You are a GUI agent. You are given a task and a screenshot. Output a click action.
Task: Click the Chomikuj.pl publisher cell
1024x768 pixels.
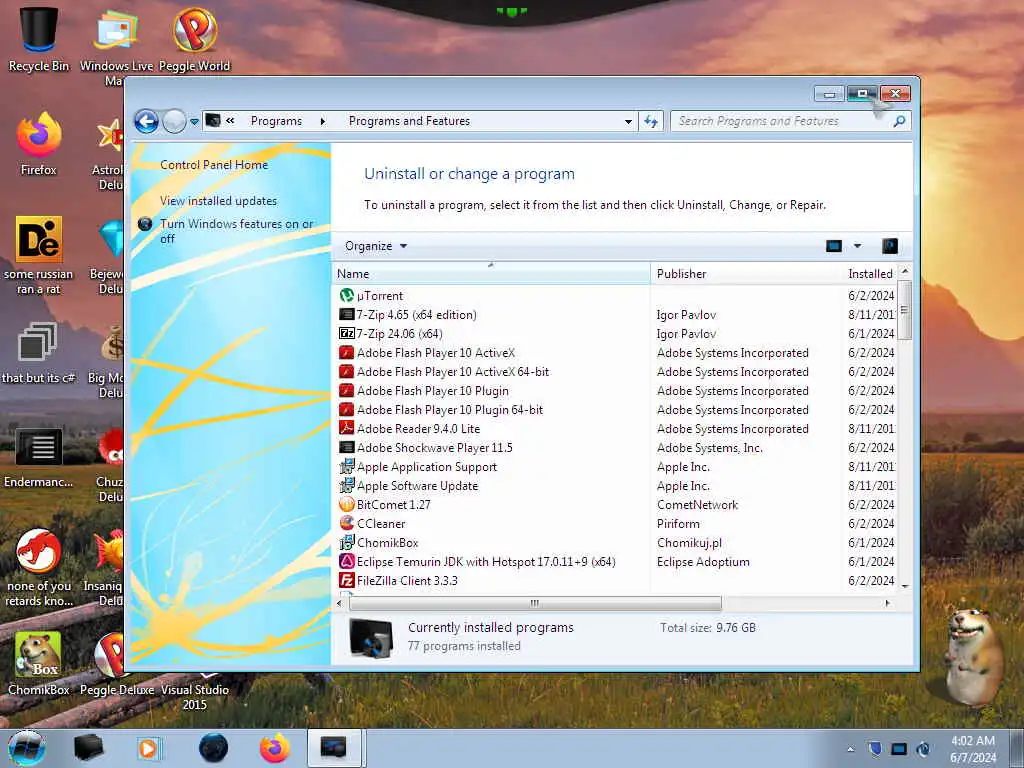[x=689, y=543]
